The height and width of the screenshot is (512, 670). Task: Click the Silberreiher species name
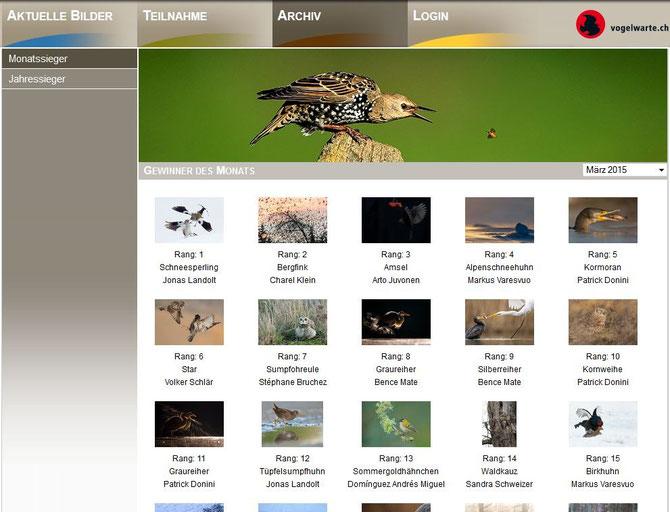click(500, 369)
